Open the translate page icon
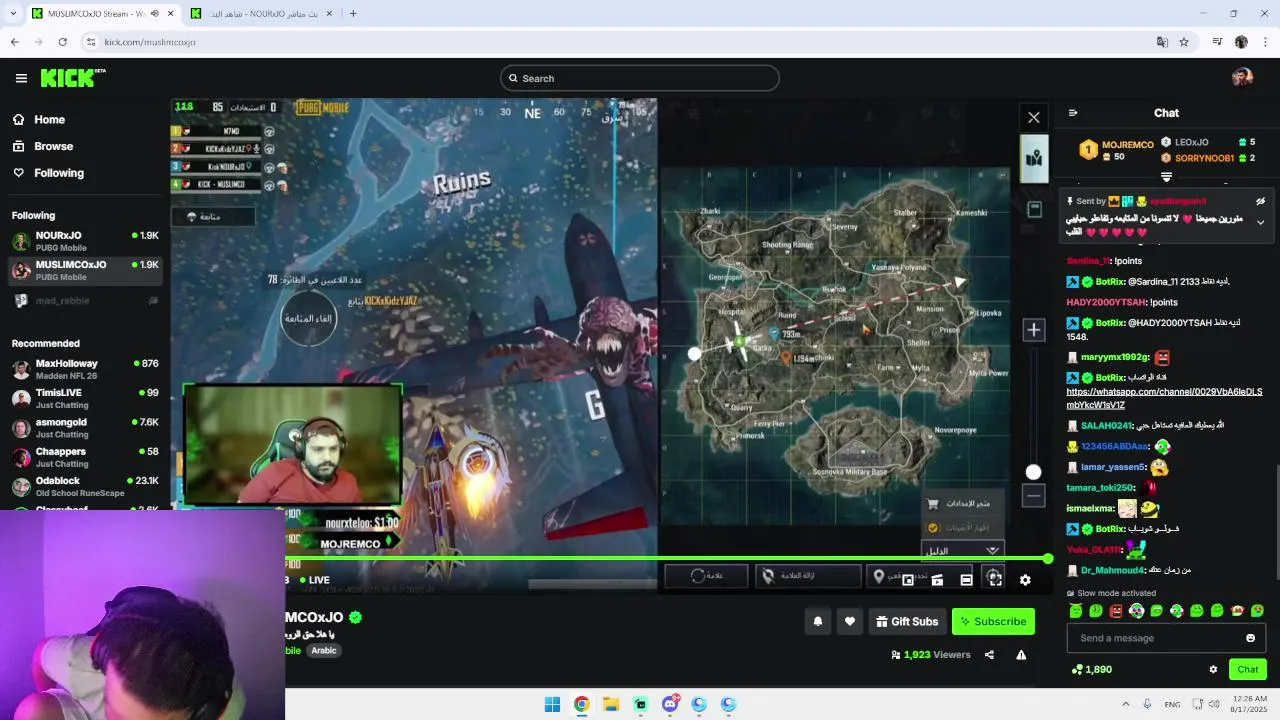 pos(1162,42)
